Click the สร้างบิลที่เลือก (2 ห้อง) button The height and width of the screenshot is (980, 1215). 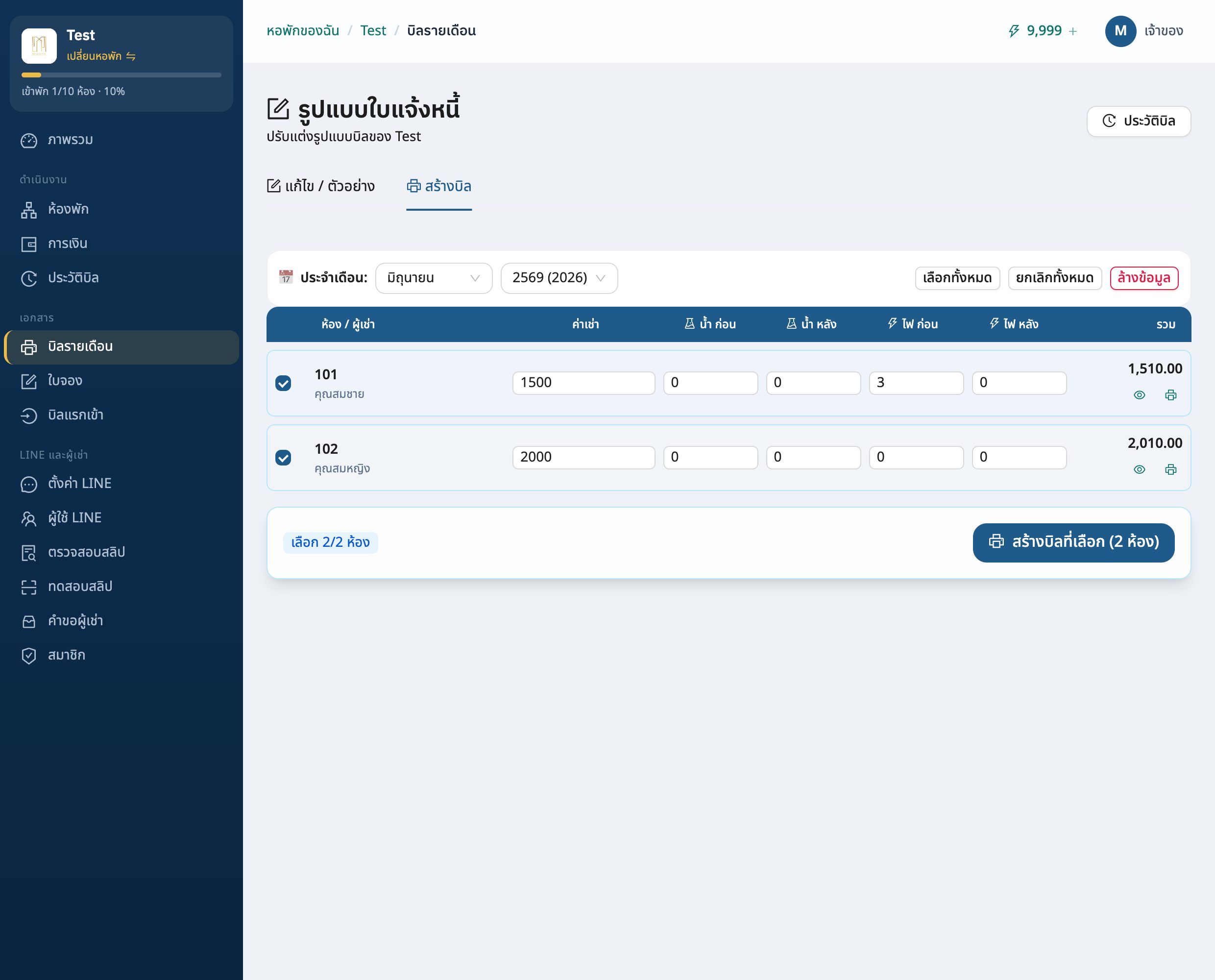pyautogui.click(x=1073, y=542)
